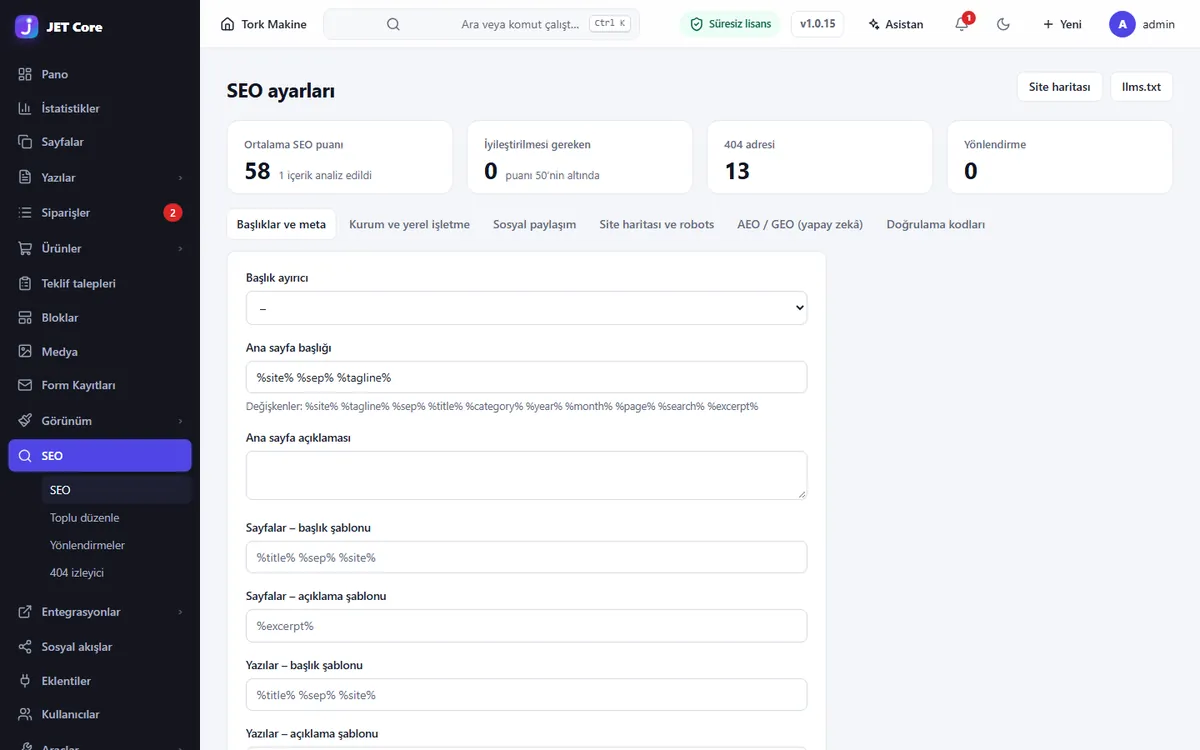Click the Sayfalar pages icon

click(x=25, y=142)
